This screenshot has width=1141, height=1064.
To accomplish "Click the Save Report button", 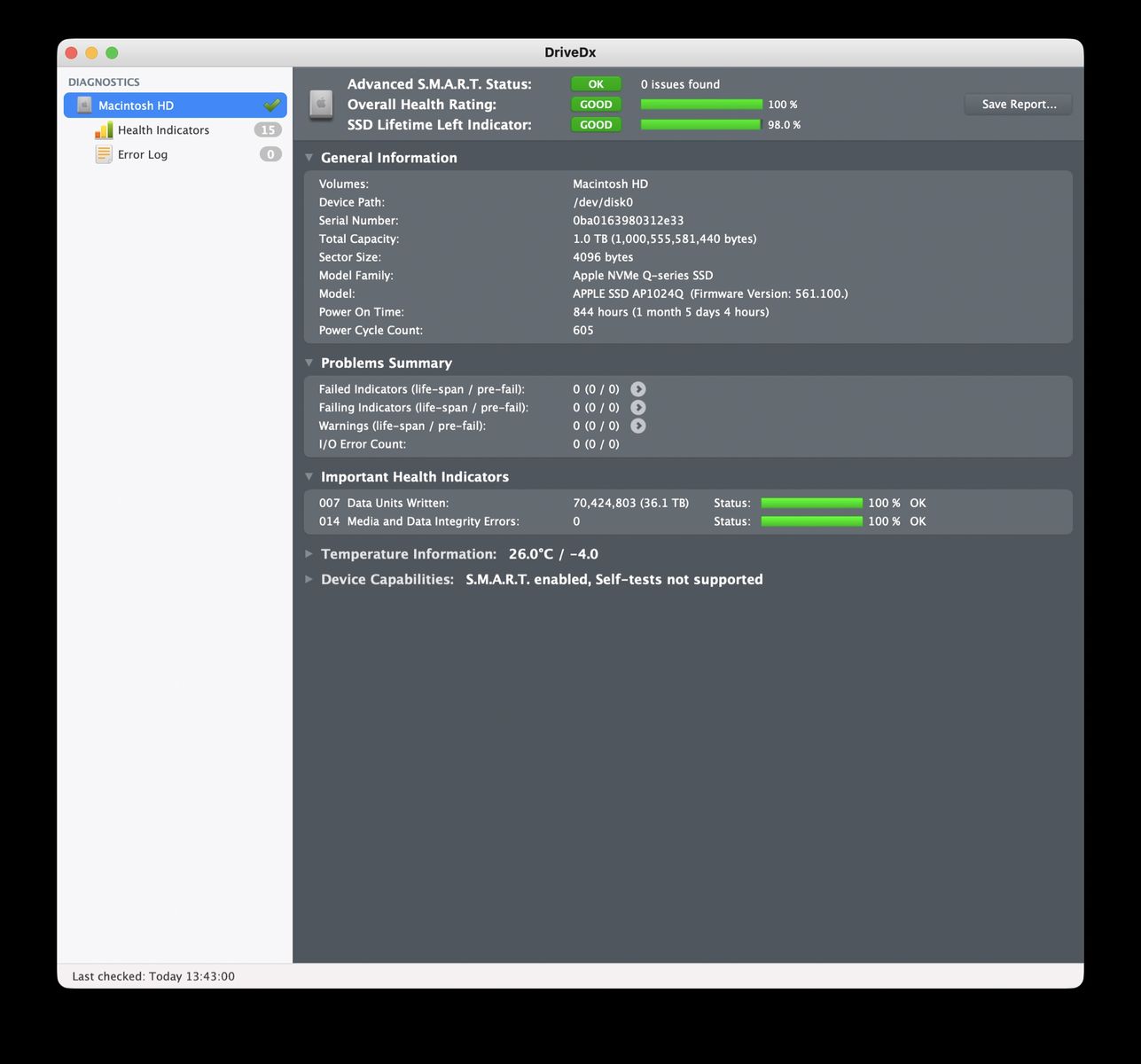I will [x=1019, y=105].
